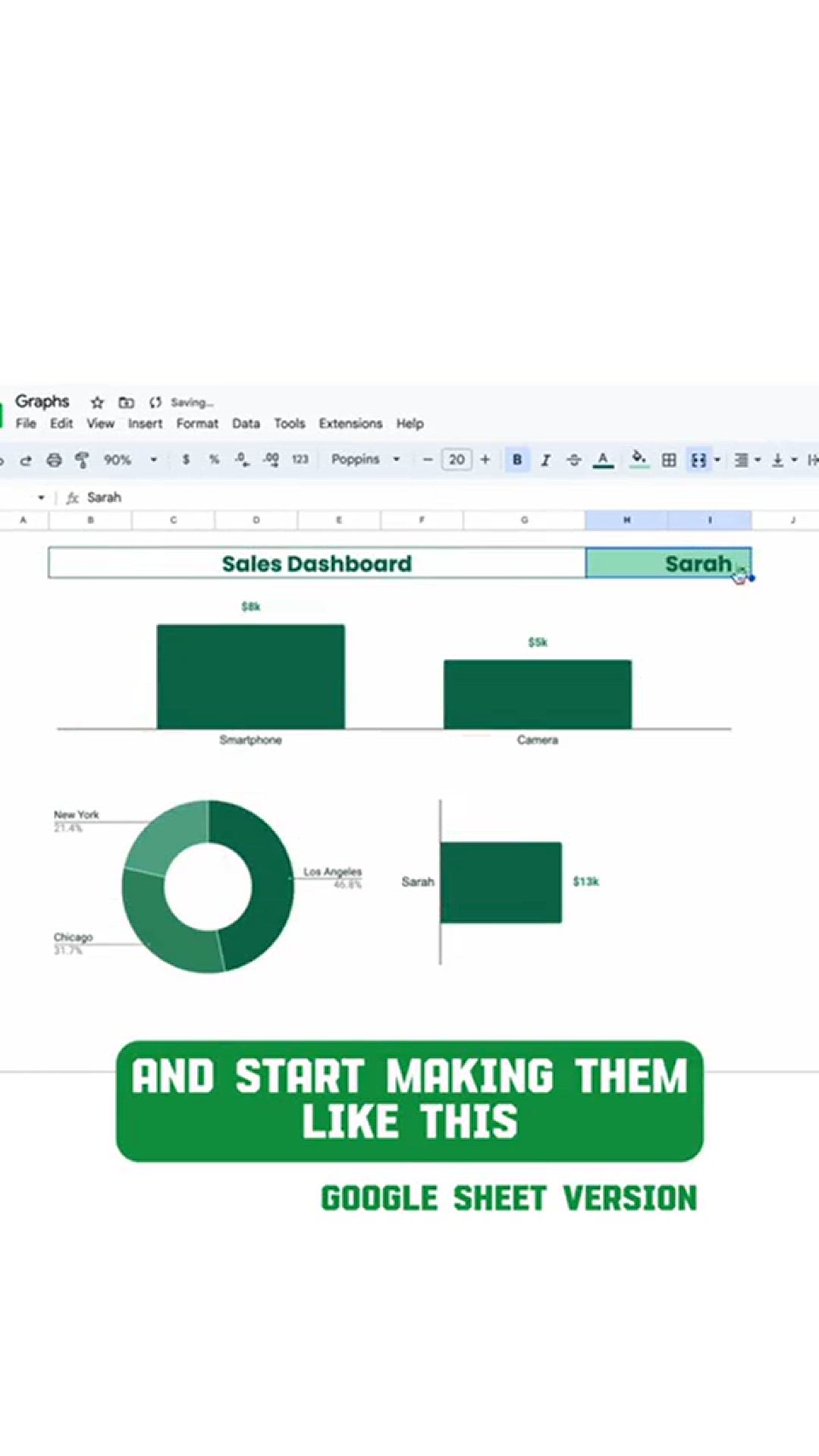Open the text color picker
Screen dimensions: 819x1456
(603, 460)
